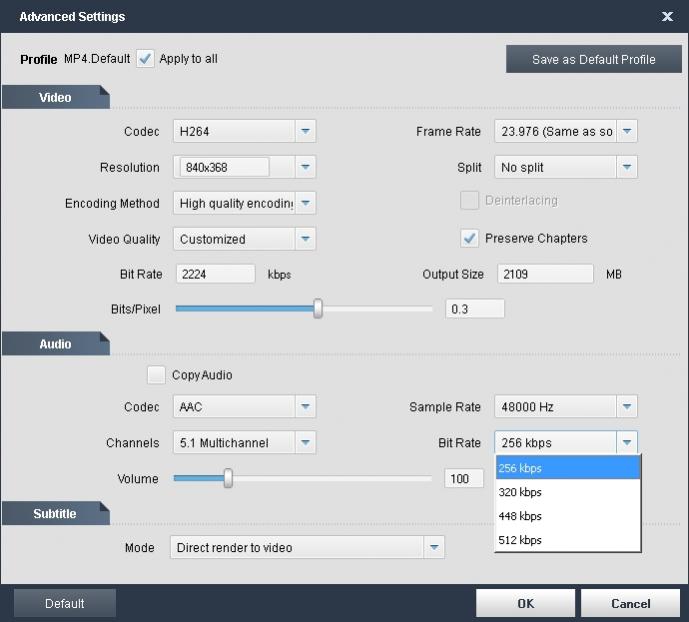
Task: Open the Split dropdown list
Action: click(x=627, y=167)
